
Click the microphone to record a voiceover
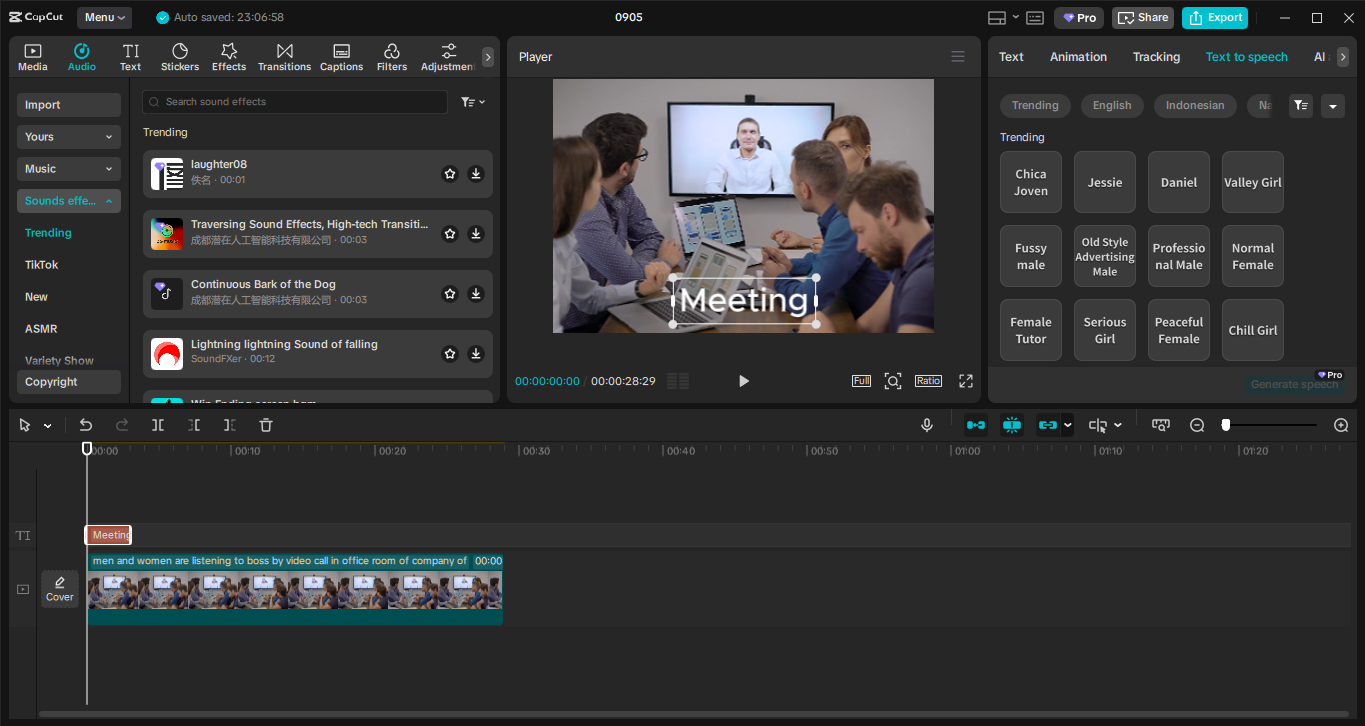click(926, 424)
